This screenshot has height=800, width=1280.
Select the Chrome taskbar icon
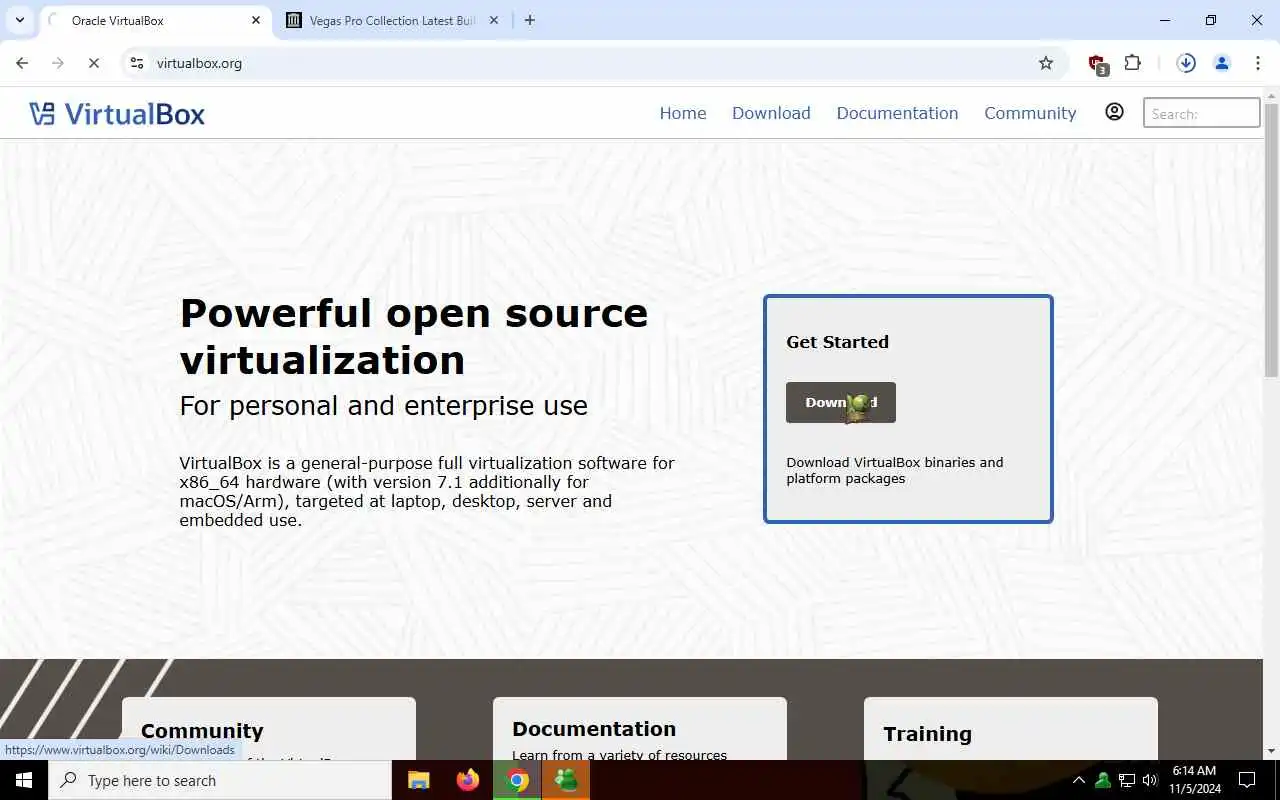pyautogui.click(x=517, y=780)
